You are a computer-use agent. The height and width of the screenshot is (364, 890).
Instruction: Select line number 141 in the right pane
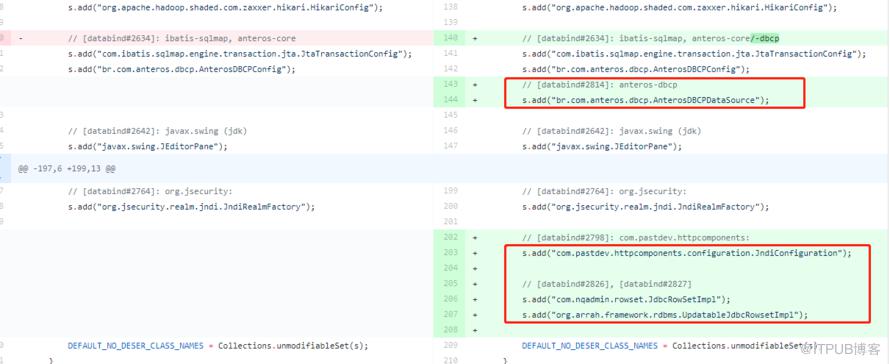click(452, 54)
